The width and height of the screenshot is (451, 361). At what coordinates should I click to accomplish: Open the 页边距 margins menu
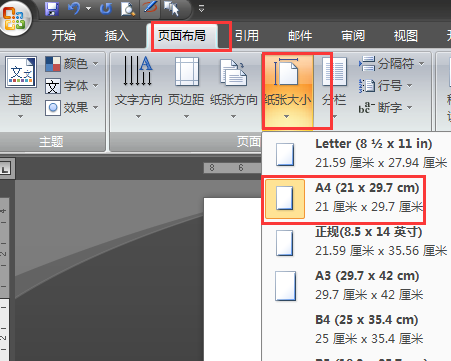click(x=186, y=88)
